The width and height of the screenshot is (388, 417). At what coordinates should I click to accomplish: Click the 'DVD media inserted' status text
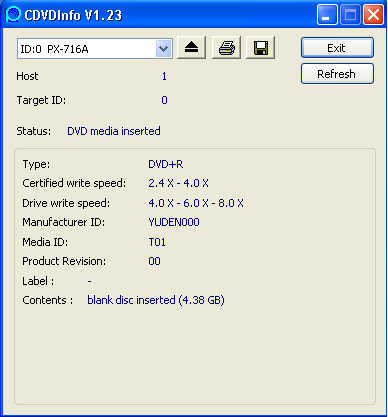114,131
